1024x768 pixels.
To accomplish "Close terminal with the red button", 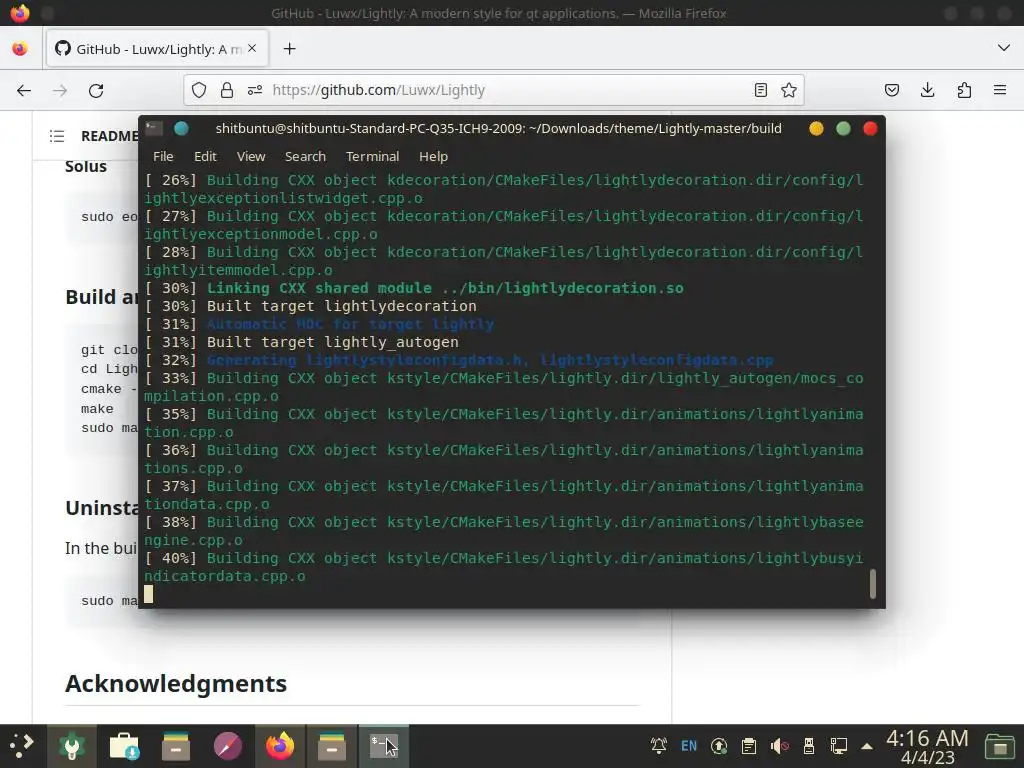I will click(x=870, y=129).
